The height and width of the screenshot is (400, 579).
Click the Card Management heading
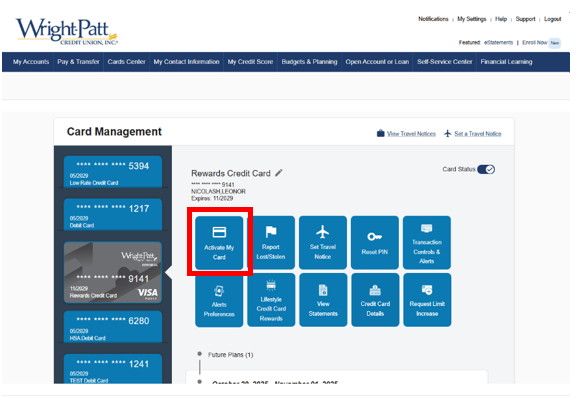coord(114,131)
